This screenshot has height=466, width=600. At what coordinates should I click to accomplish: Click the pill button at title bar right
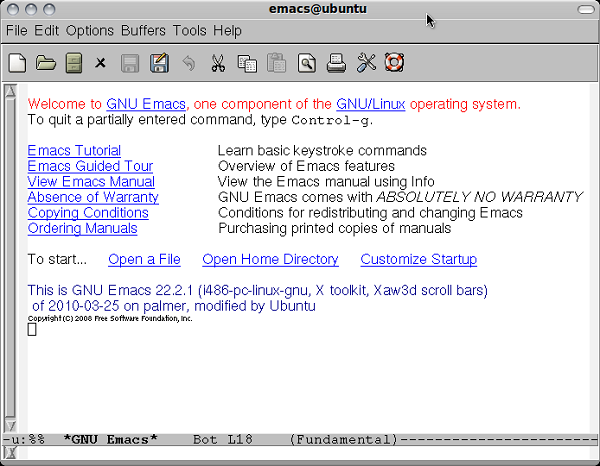[585, 10]
